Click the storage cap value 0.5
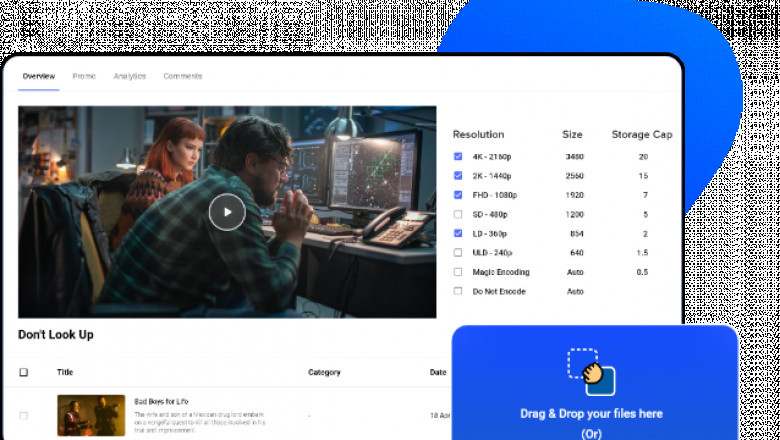Image resolution: width=780 pixels, height=440 pixels. [642, 272]
